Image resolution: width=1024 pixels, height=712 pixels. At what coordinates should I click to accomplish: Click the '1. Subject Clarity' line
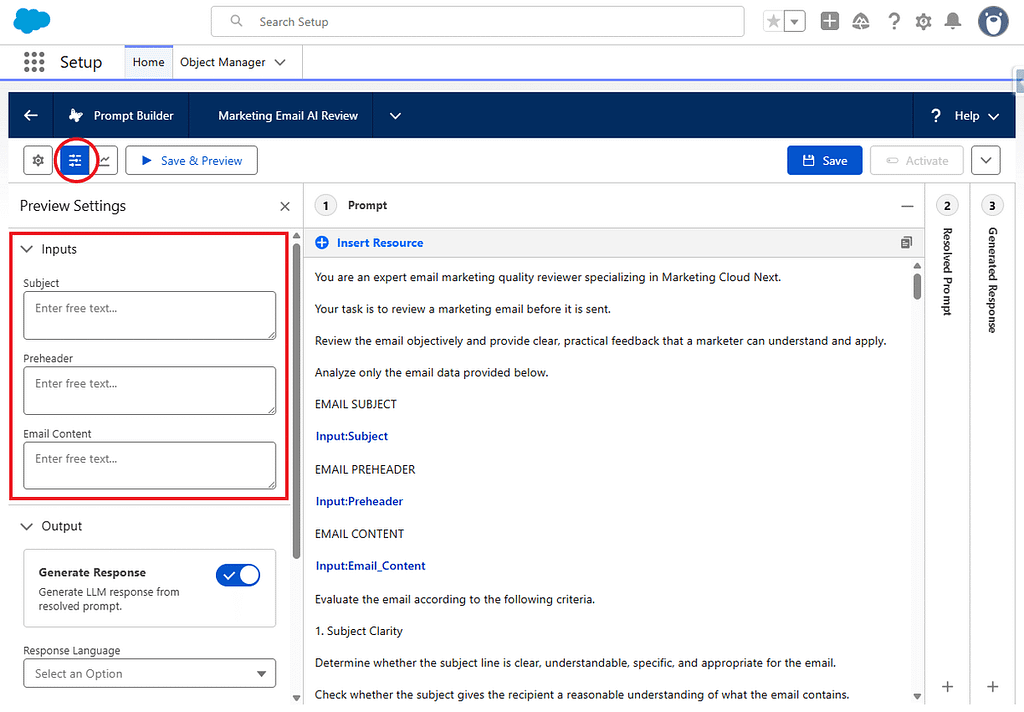coord(359,631)
